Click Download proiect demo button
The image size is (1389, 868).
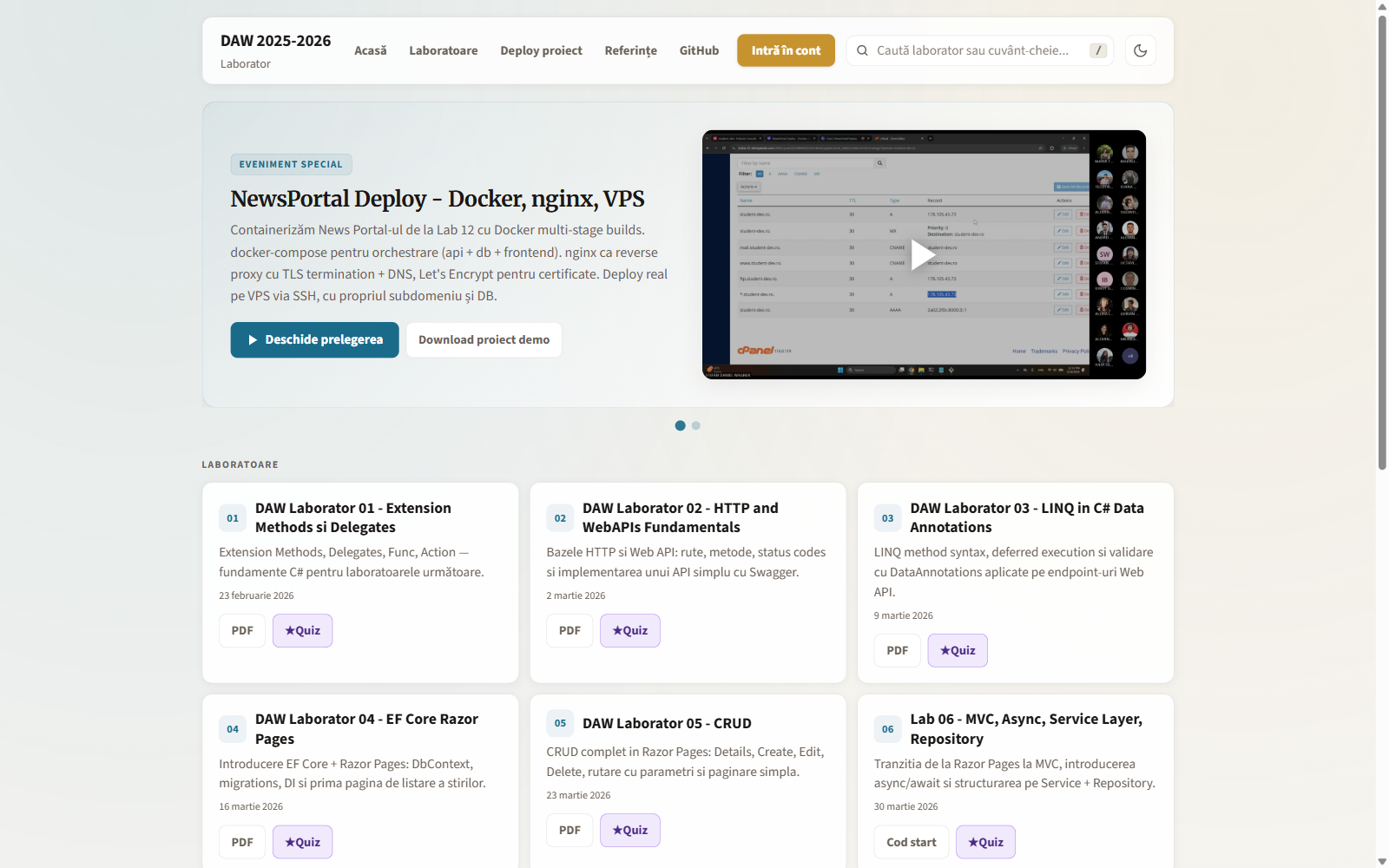point(484,340)
